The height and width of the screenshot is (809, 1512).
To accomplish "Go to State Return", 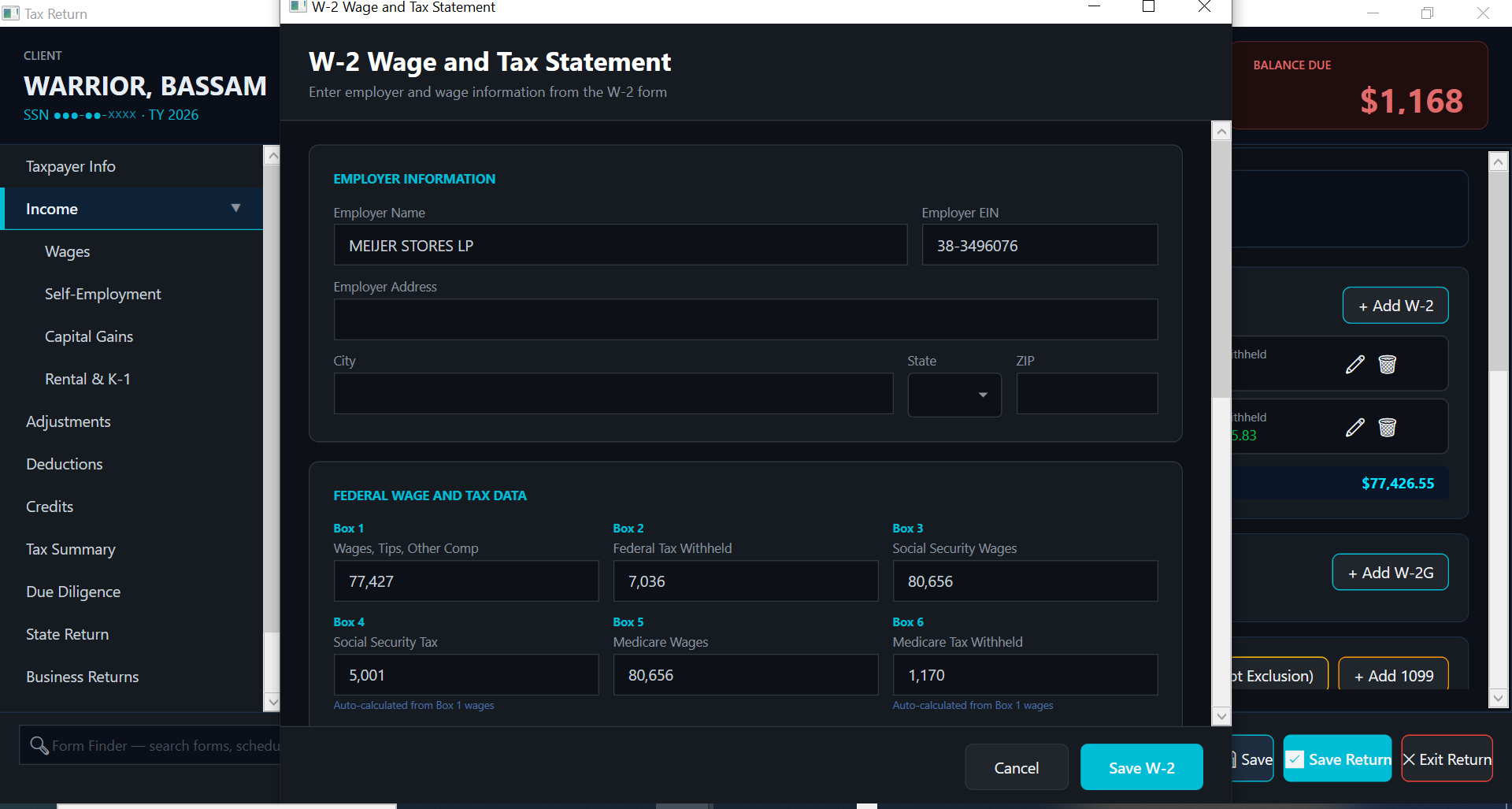I will [132, 634].
